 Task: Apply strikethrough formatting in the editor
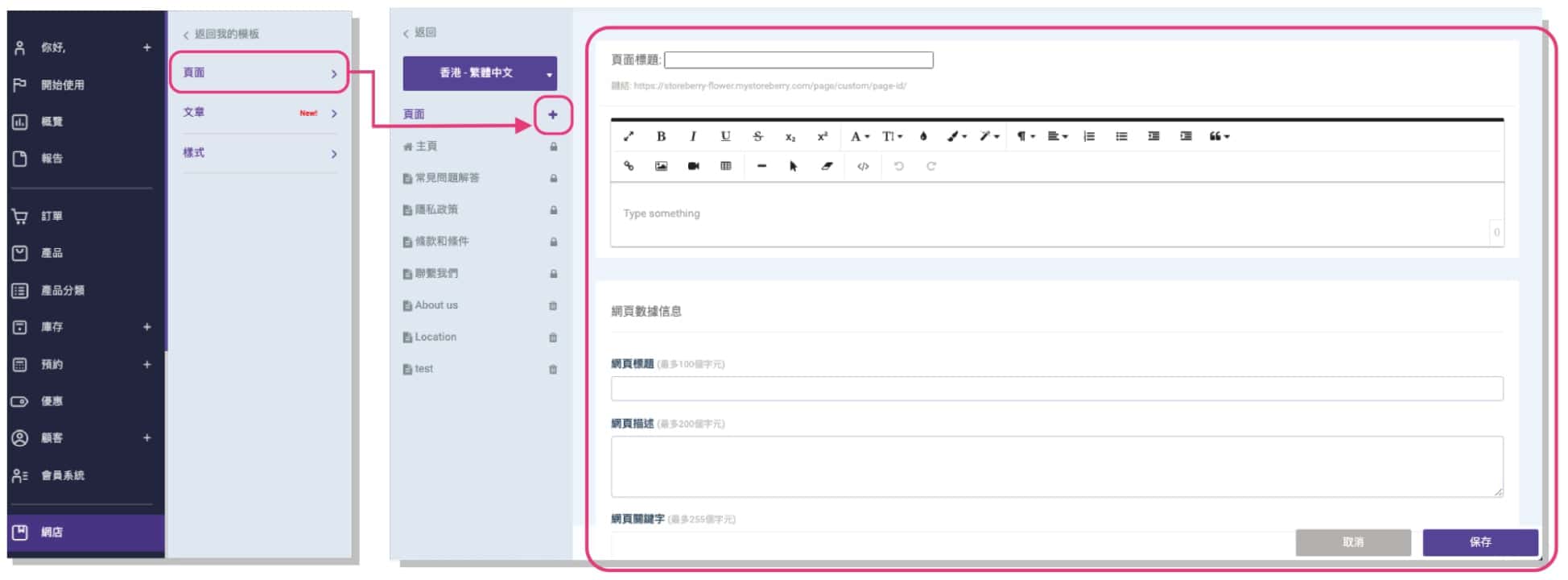pyautogui.click(x=757, y=136)
